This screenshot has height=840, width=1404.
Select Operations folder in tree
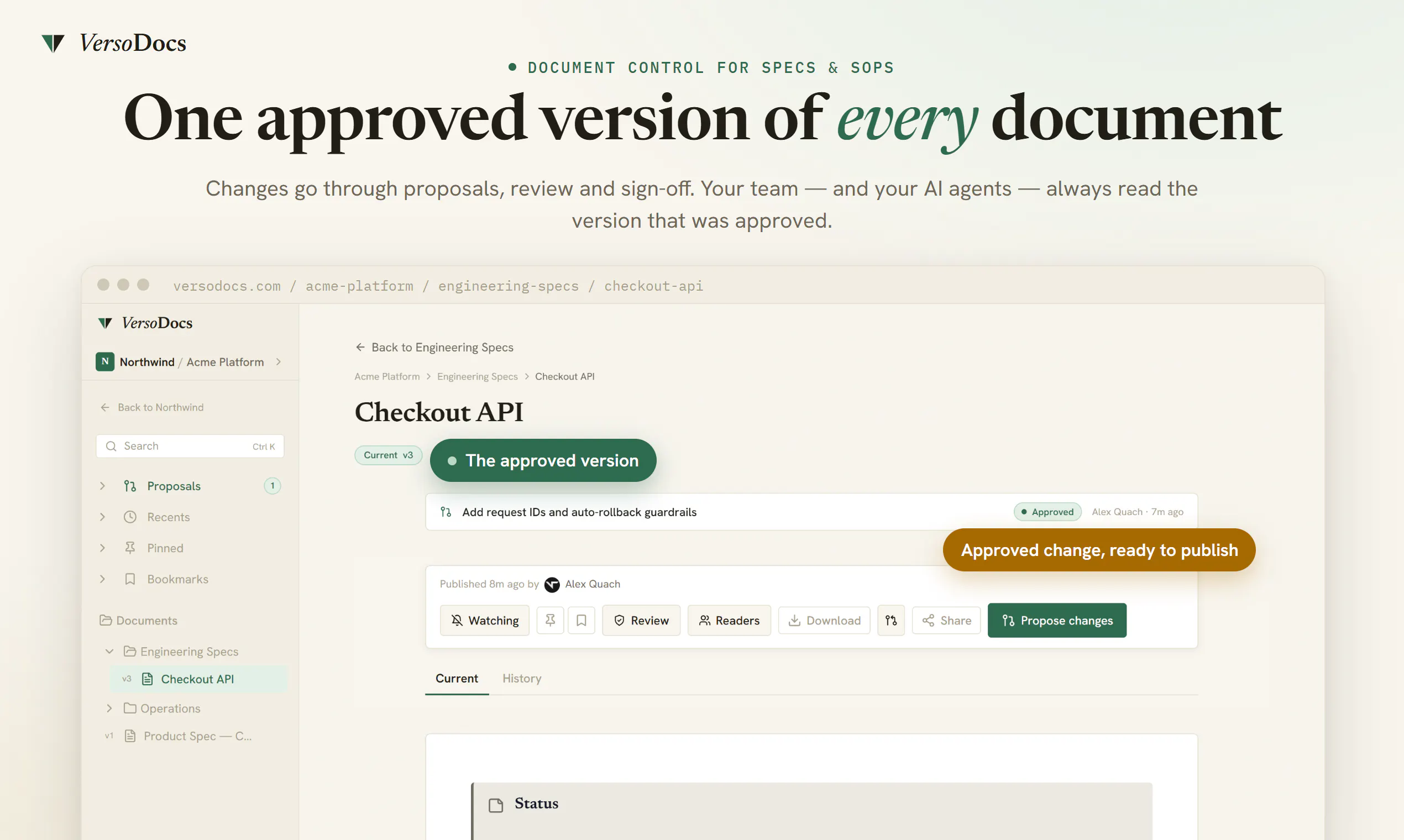[x=170, y=708]
